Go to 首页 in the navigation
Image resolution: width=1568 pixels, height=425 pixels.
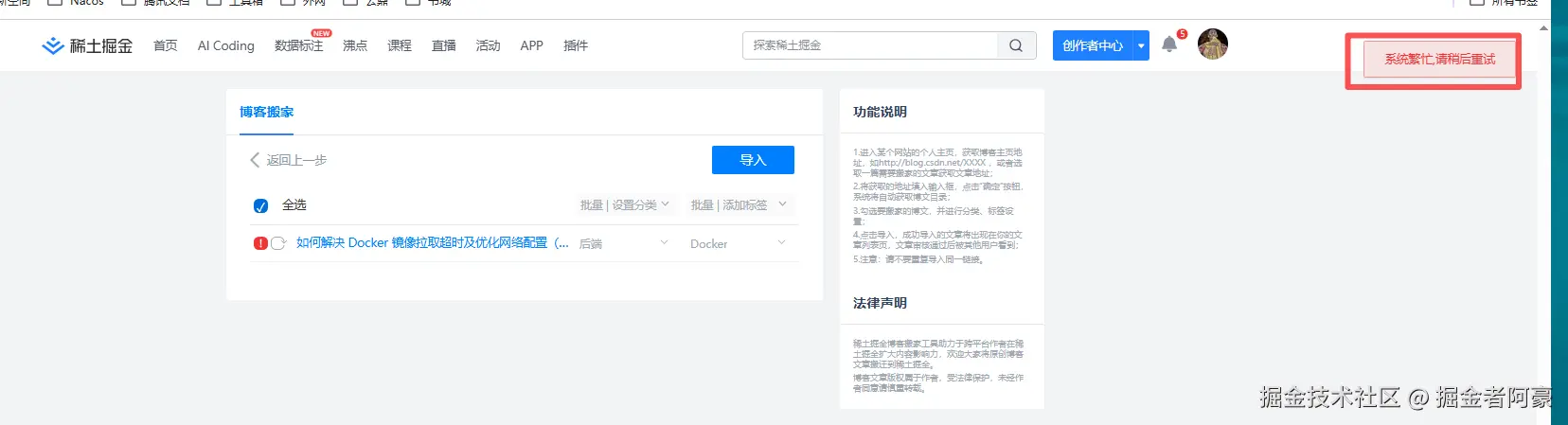(166, 45)
